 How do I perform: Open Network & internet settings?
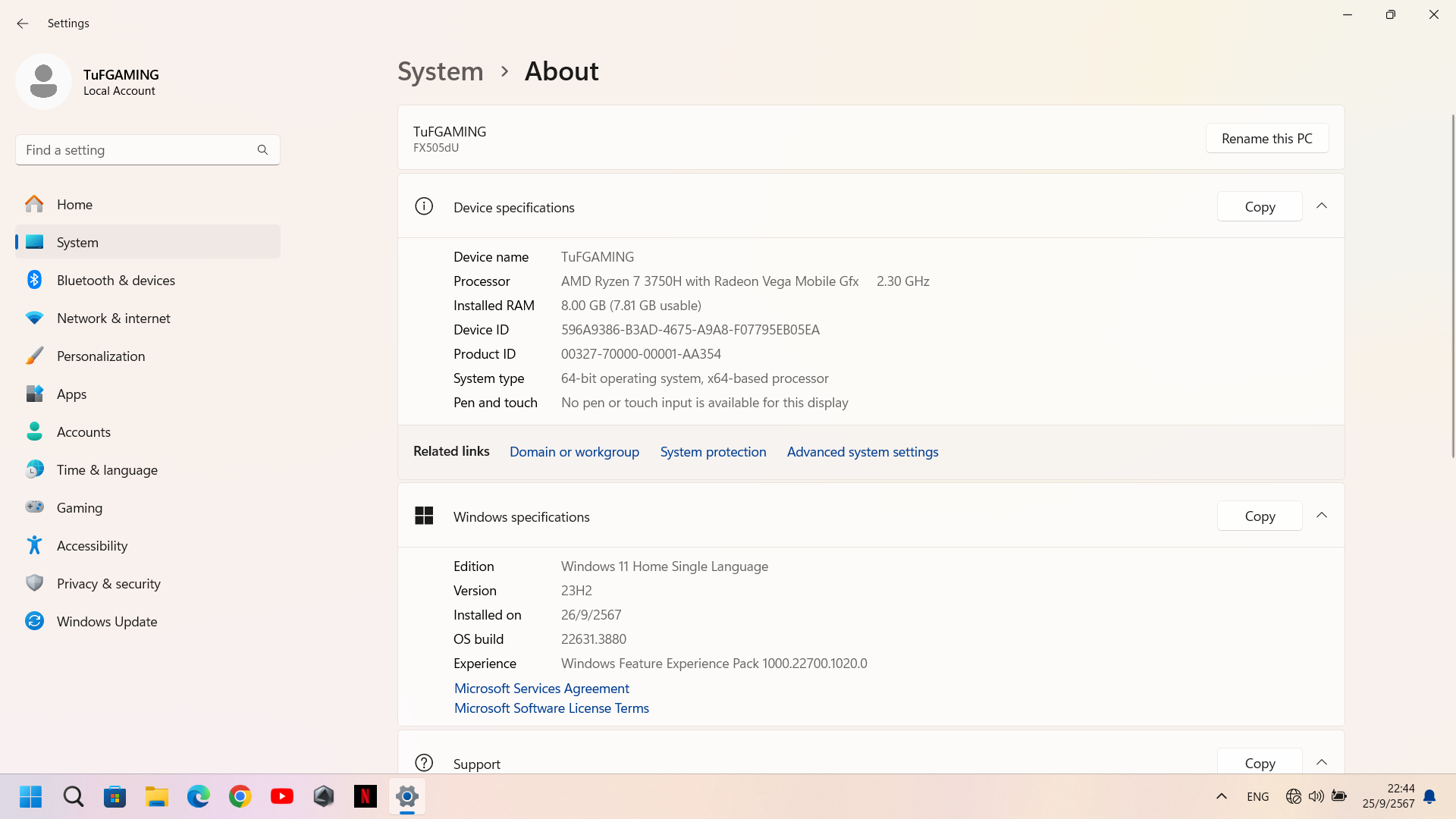tap(148, 318)
